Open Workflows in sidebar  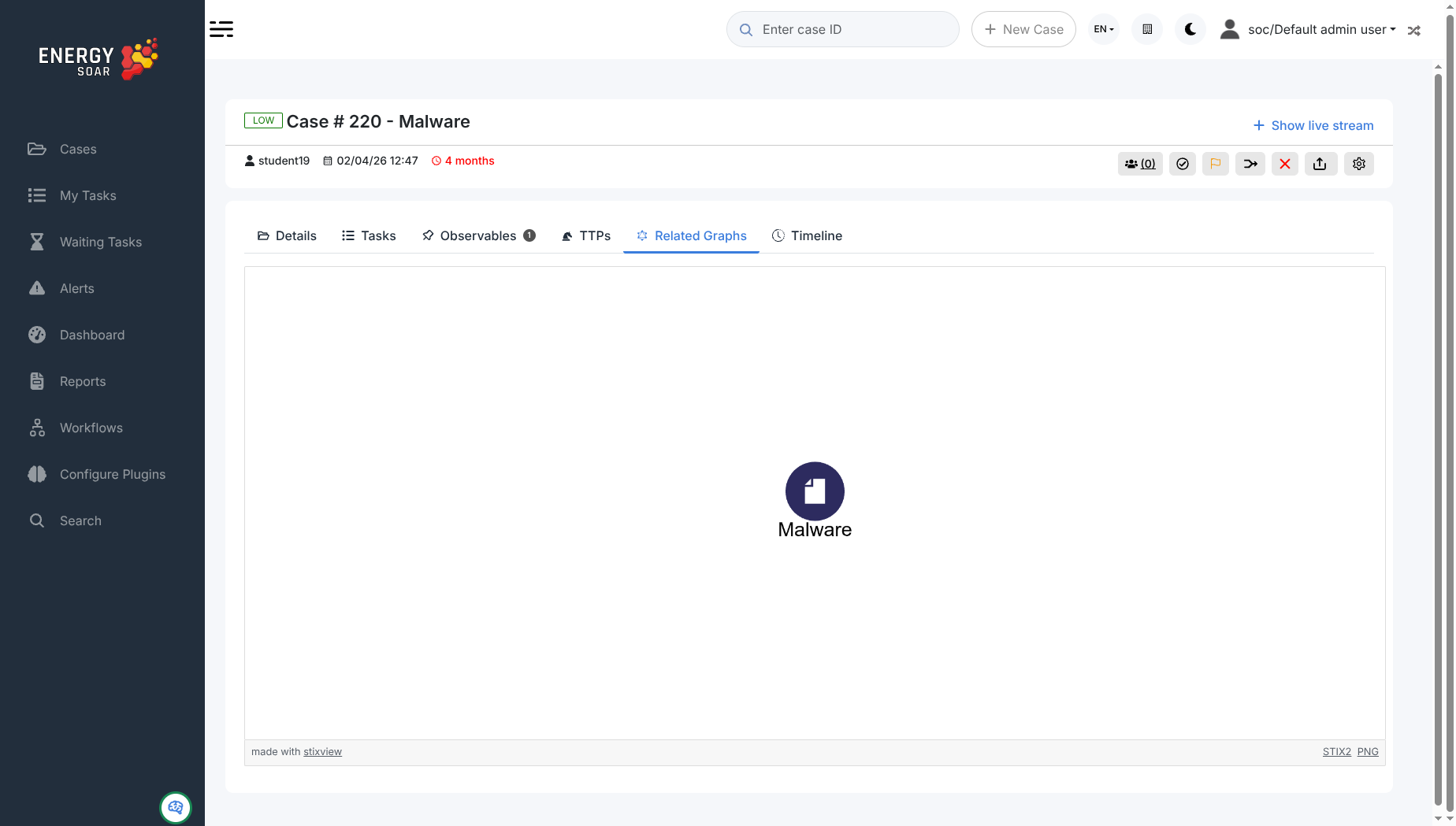point(76,428)
